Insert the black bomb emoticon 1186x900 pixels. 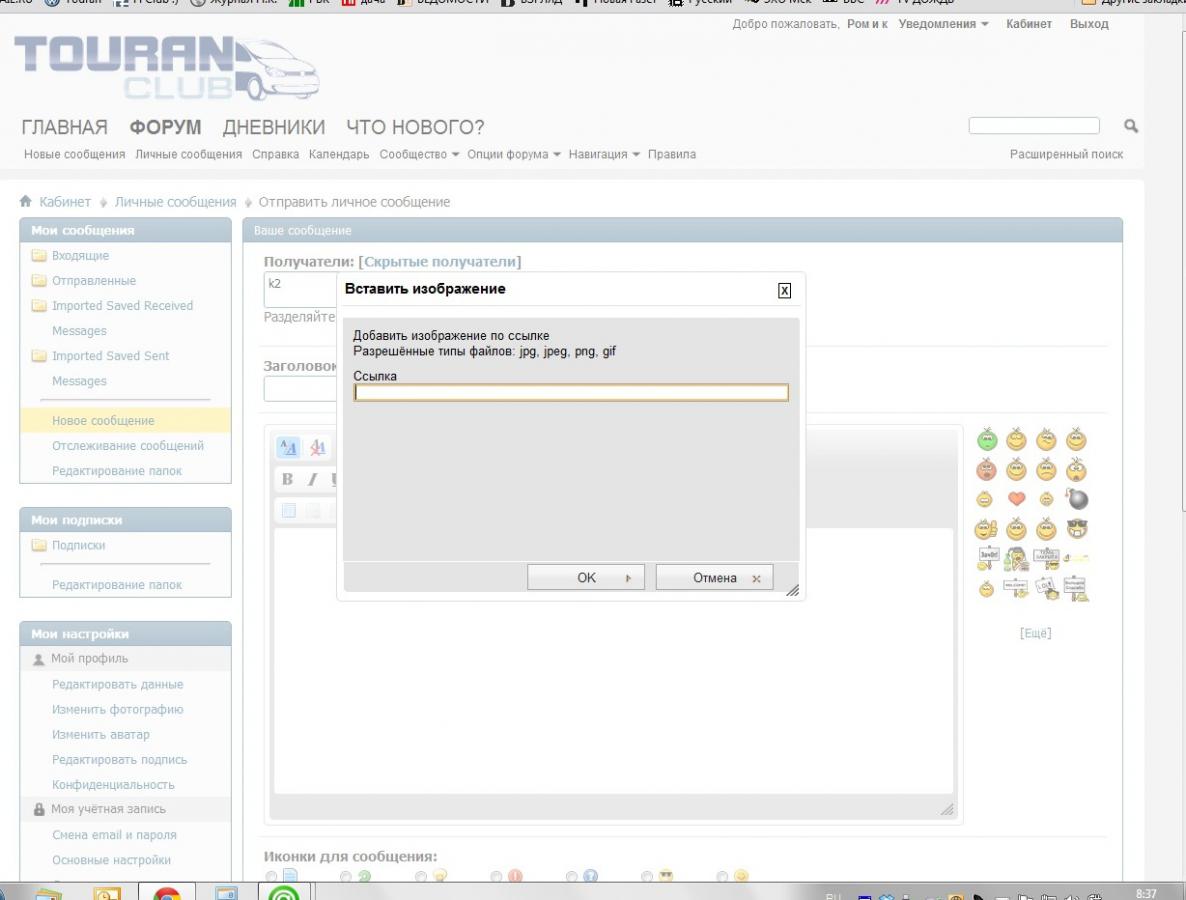point(1076,498)
